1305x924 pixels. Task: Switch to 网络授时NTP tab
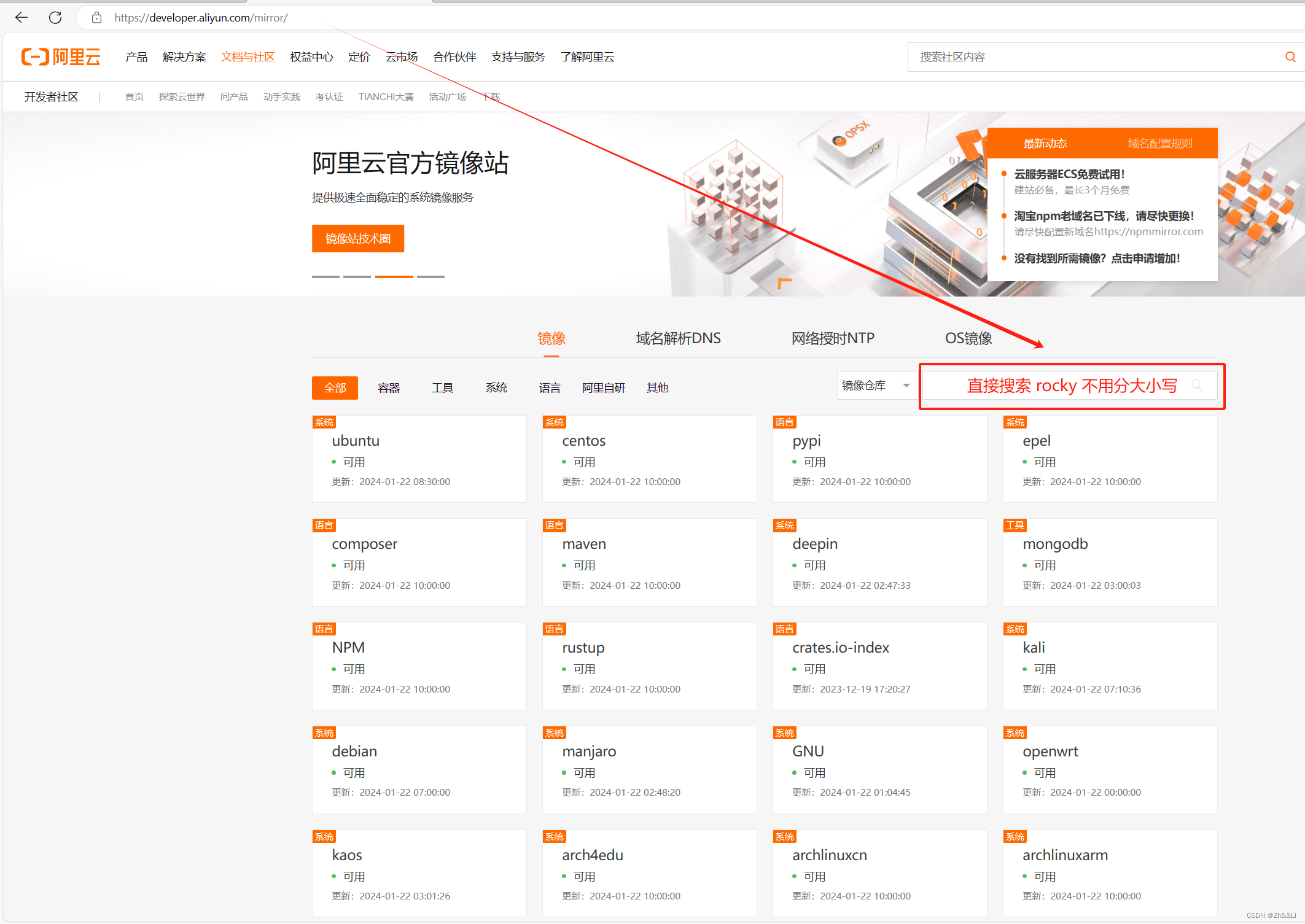pos(833,338)
